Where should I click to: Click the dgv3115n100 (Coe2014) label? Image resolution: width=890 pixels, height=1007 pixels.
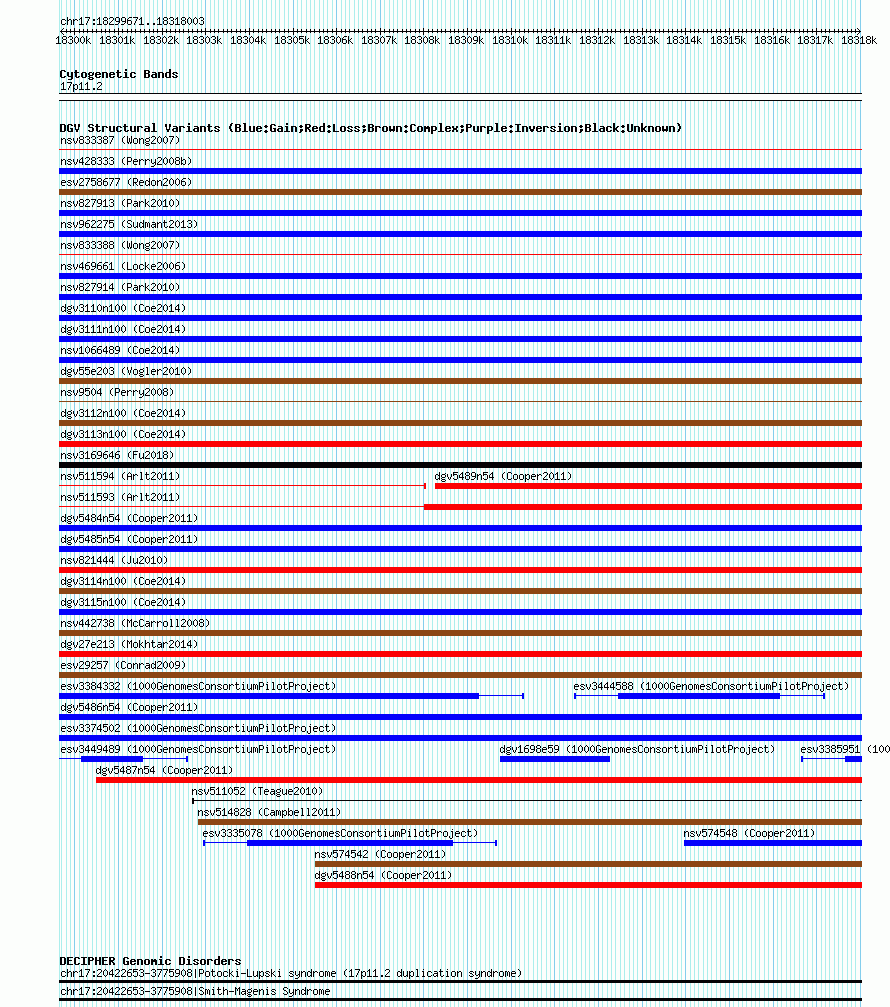click(123, 602)
